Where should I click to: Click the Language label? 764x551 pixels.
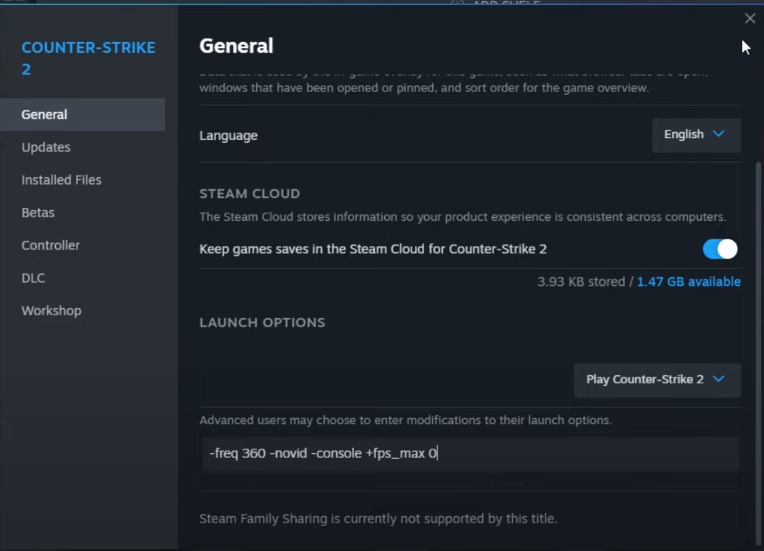point(229,135)
